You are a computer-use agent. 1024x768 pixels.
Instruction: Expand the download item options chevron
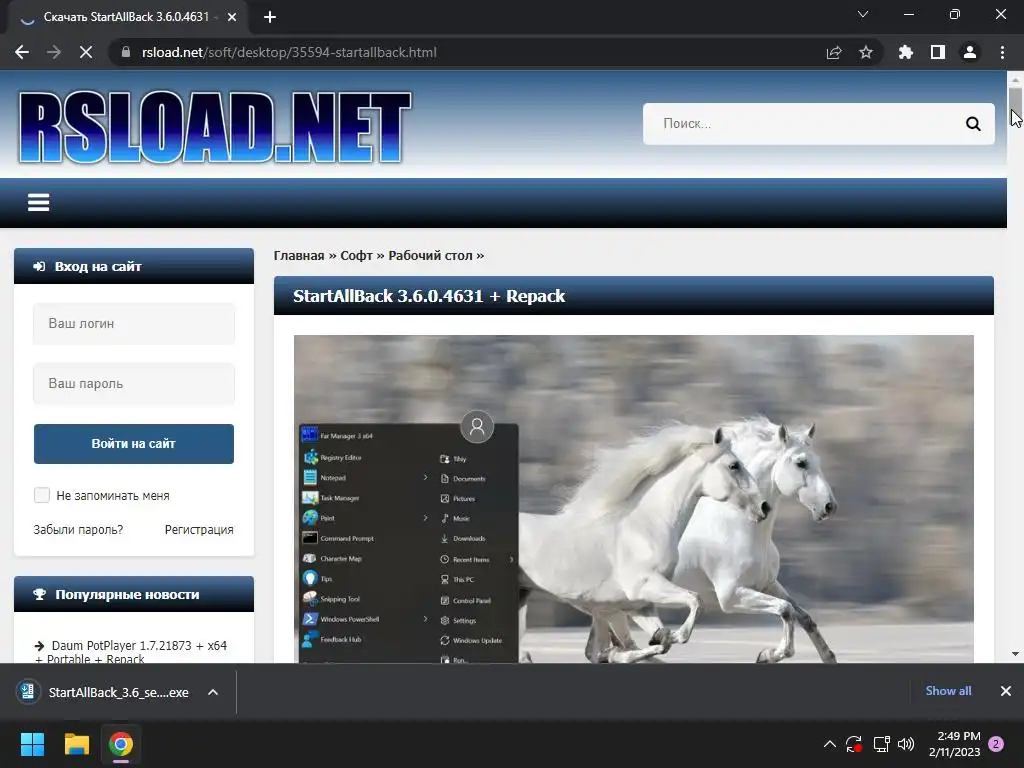[213, 692]
